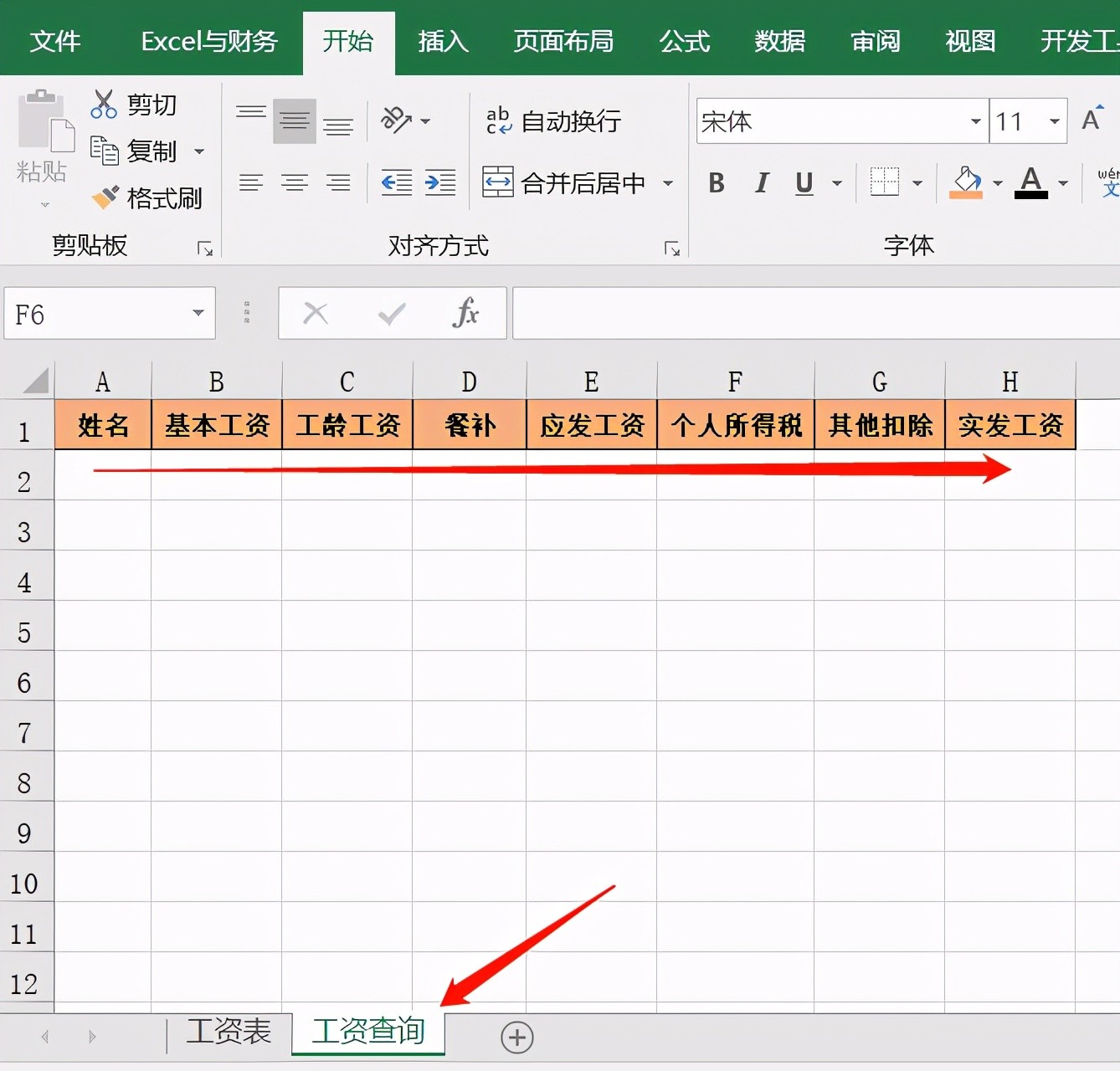Toggle Bold formatting

click(717, 182)
